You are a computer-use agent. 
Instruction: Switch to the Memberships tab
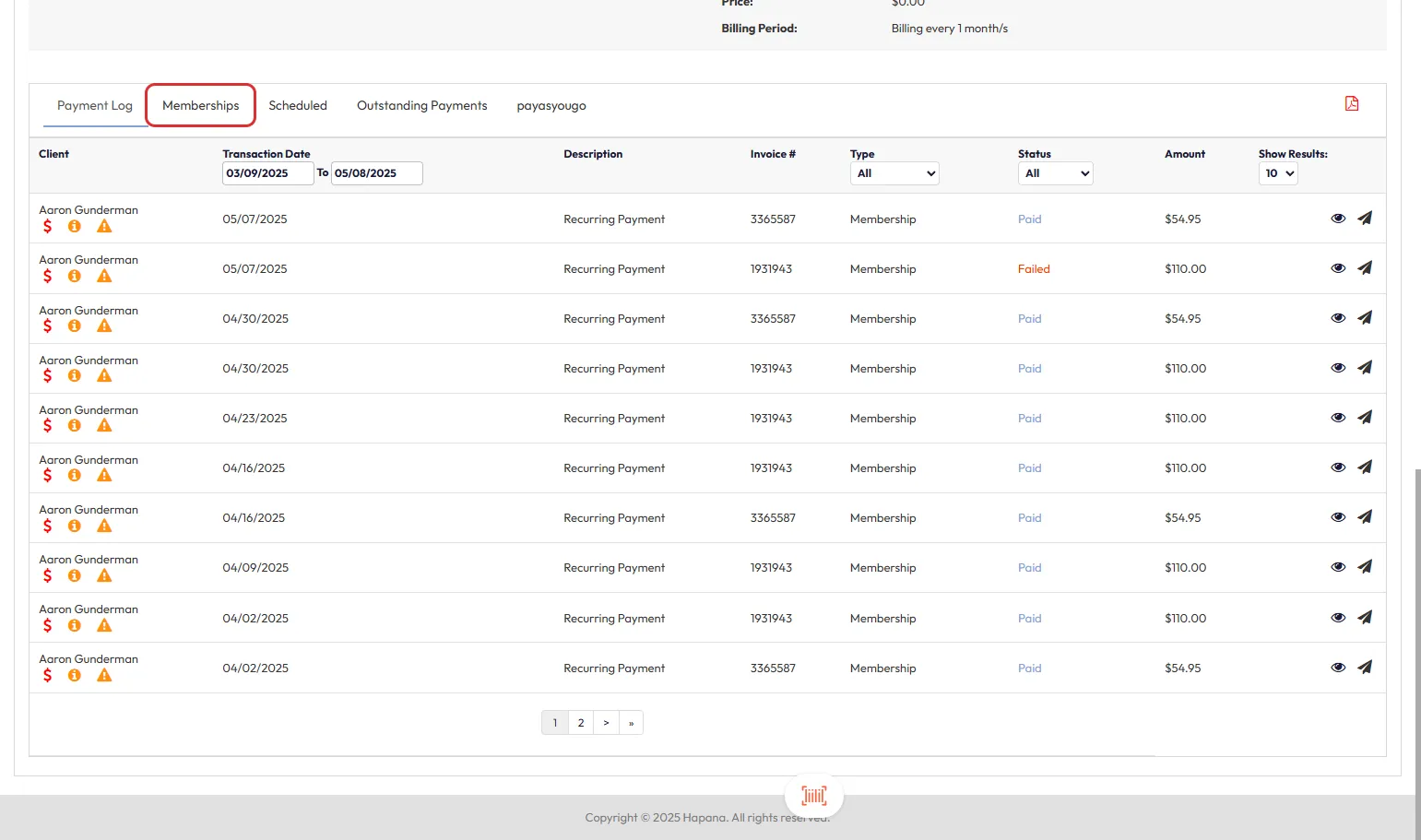coord(200,106)
